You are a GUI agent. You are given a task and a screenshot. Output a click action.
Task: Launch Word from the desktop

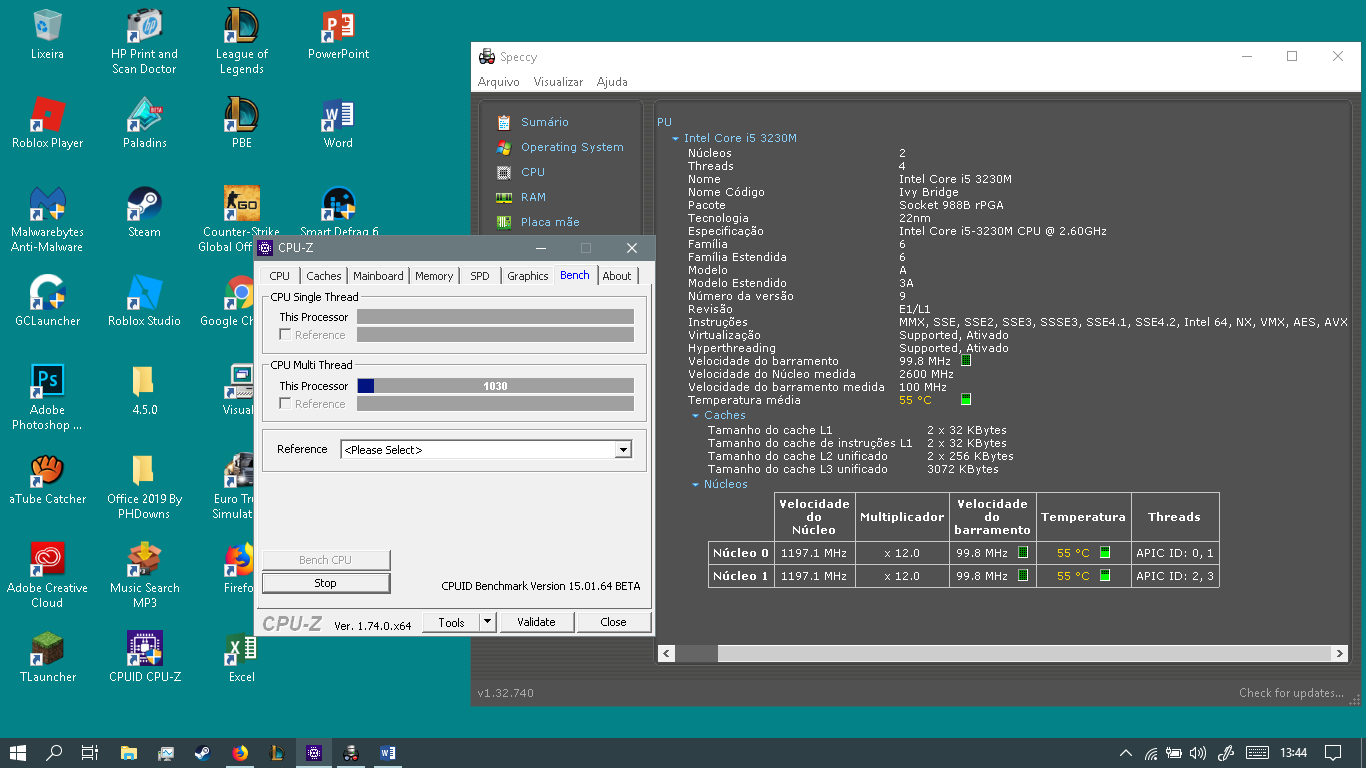pyautogui.click(x=338, y=124)
